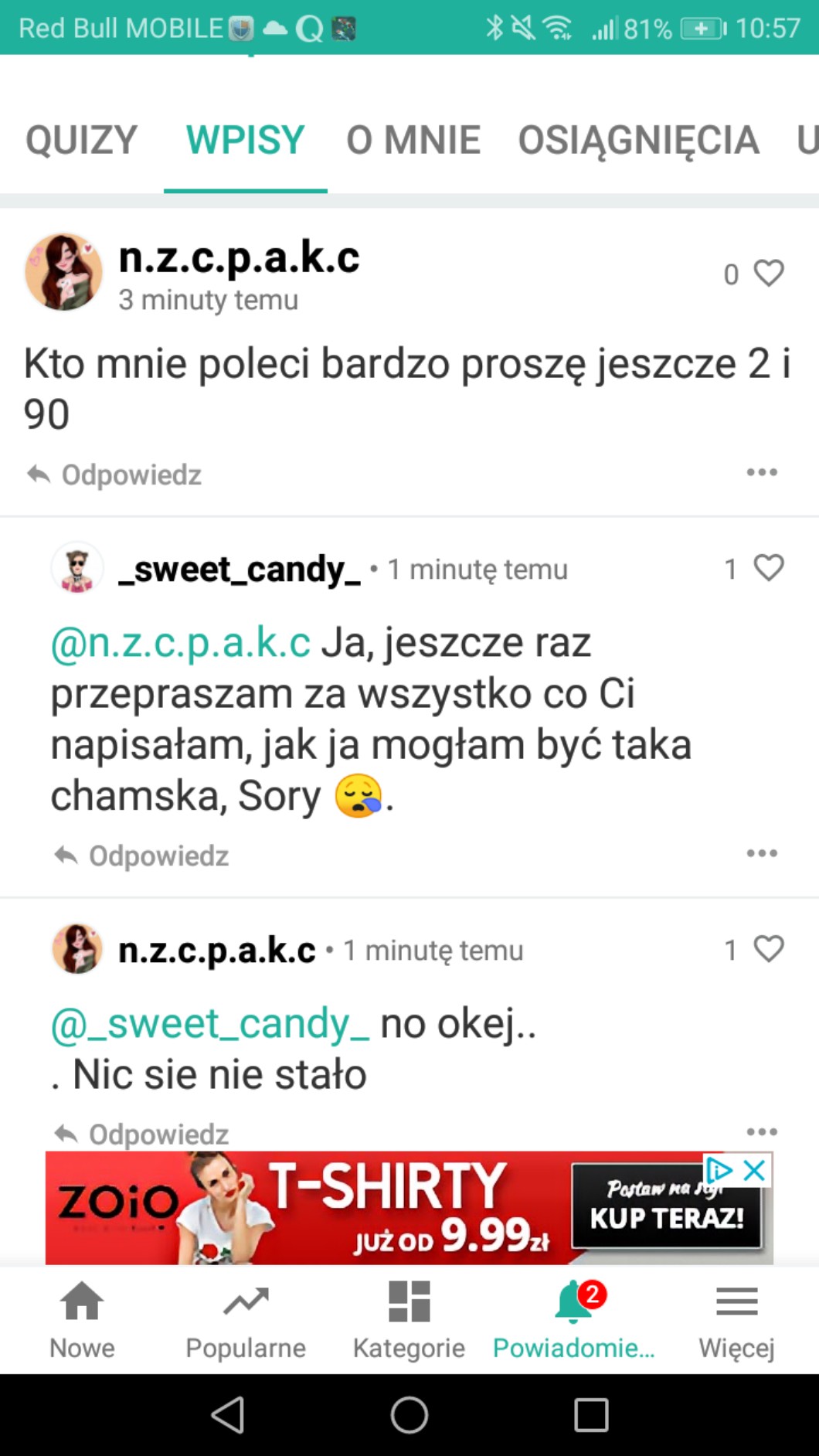Open the OSIĄGNIĘCIA tab

pyautogui.click(x=638, y=140)
